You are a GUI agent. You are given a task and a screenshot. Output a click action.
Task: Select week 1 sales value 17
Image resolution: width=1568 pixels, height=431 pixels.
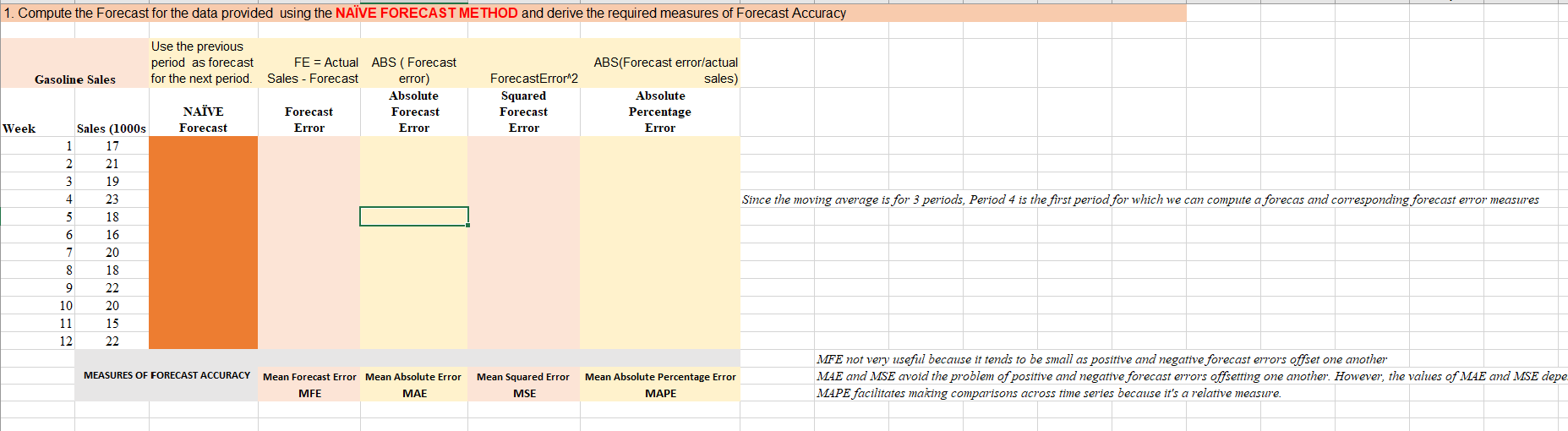pos(112,146)
